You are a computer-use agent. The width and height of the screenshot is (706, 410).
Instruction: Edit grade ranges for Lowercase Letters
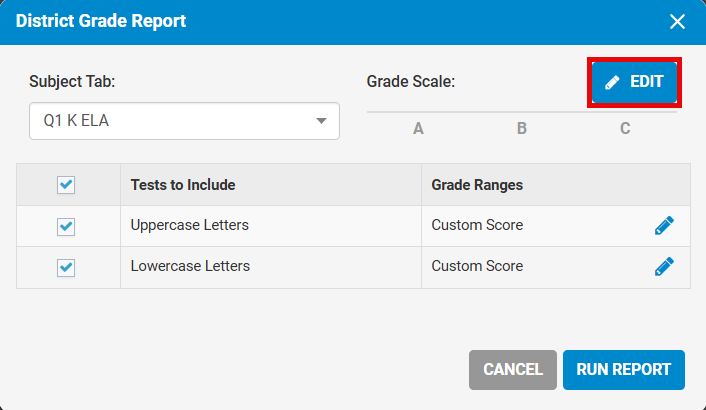coord(664,266)
